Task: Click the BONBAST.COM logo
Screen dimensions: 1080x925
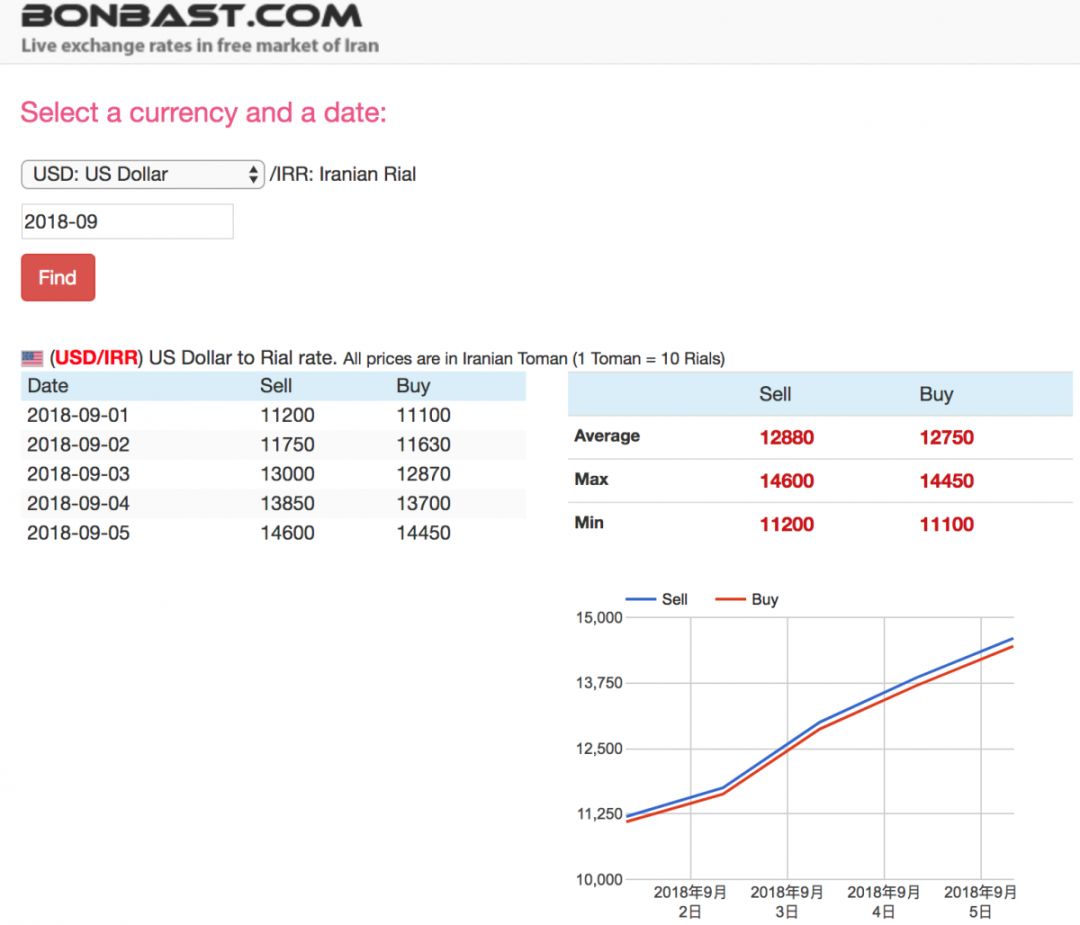Action: (x=191, y=16)
